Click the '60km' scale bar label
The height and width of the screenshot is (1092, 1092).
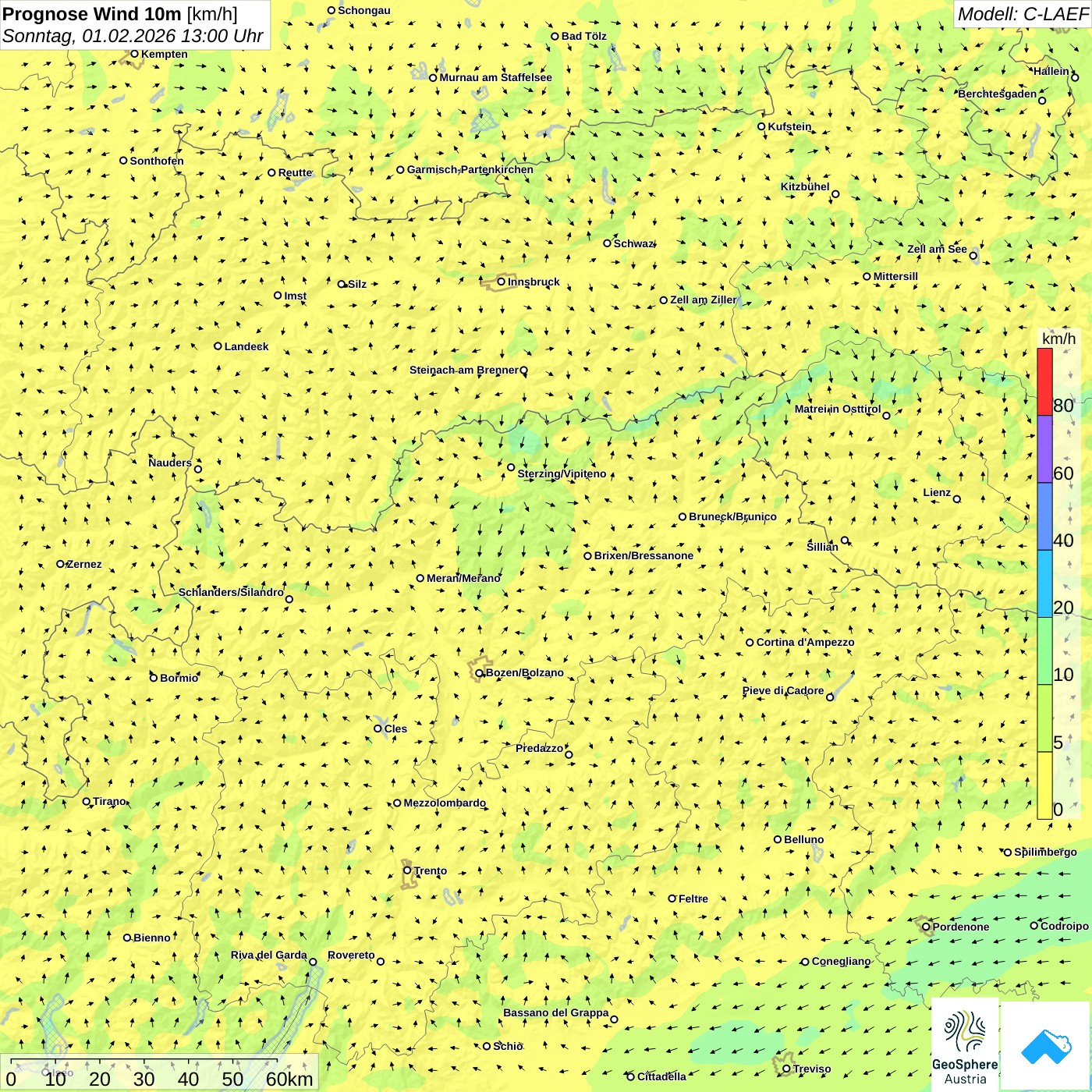[289, 1079]
